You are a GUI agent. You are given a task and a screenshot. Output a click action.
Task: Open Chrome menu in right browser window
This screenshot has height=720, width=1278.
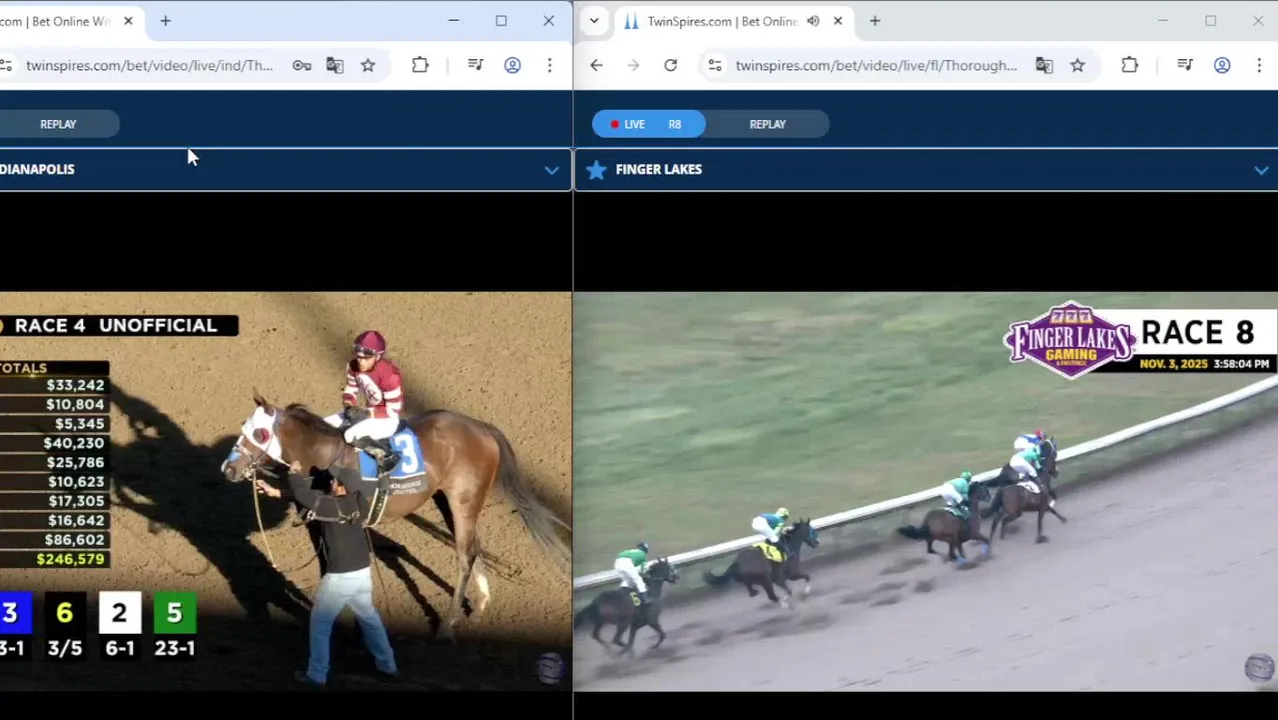click(x=1259, y=65)
